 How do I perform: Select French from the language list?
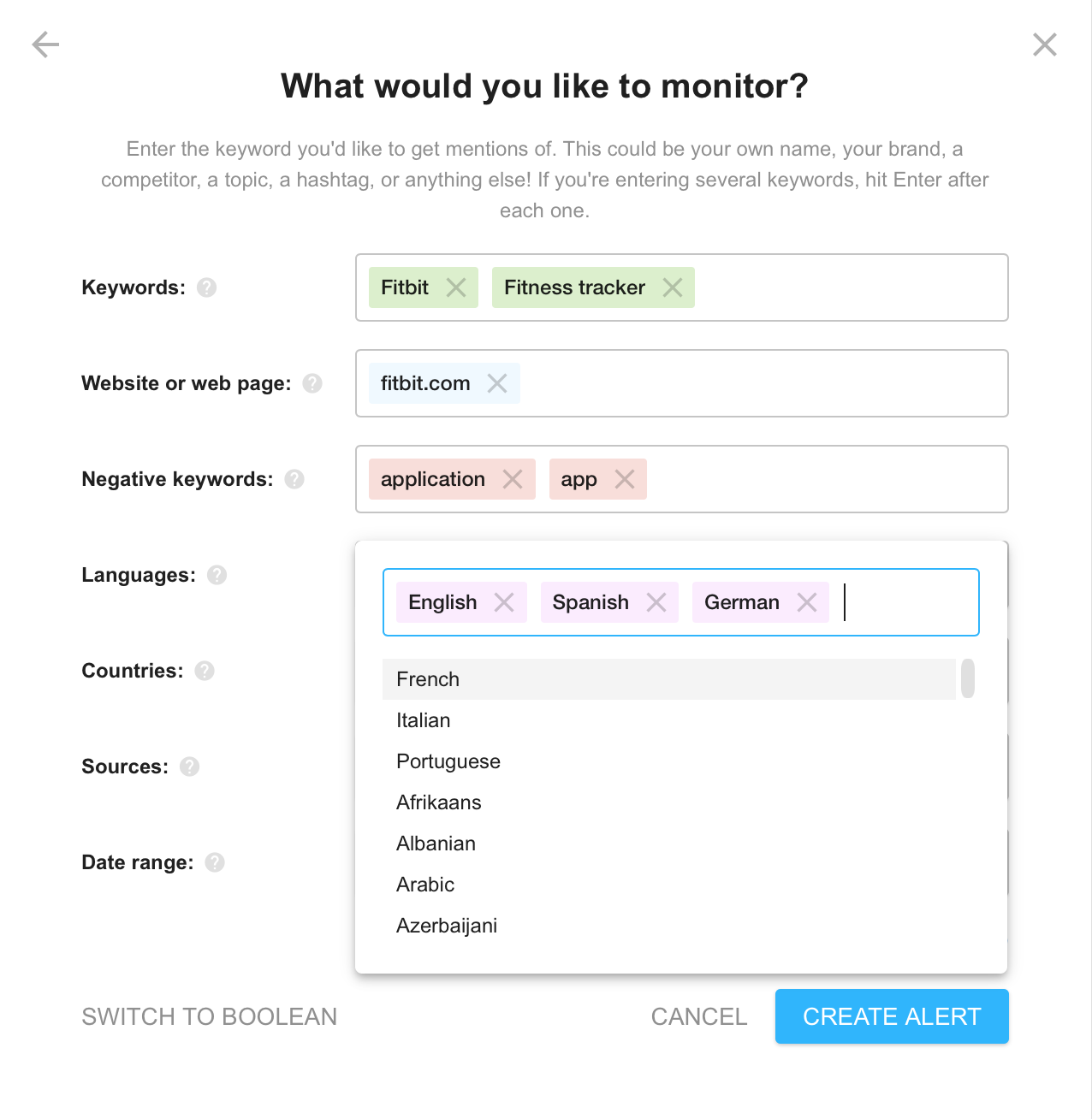(x=427, y=678)
